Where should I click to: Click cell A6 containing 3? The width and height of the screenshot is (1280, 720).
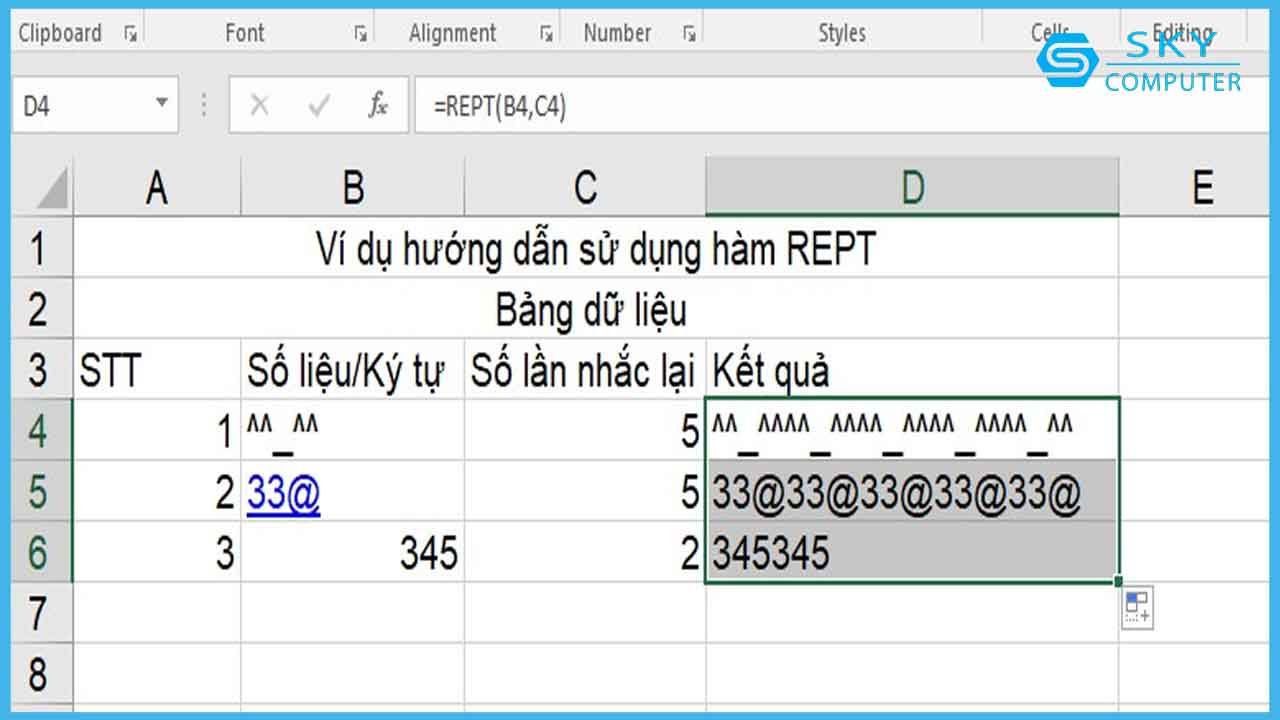pyautogui.click(x=157, y=553)
